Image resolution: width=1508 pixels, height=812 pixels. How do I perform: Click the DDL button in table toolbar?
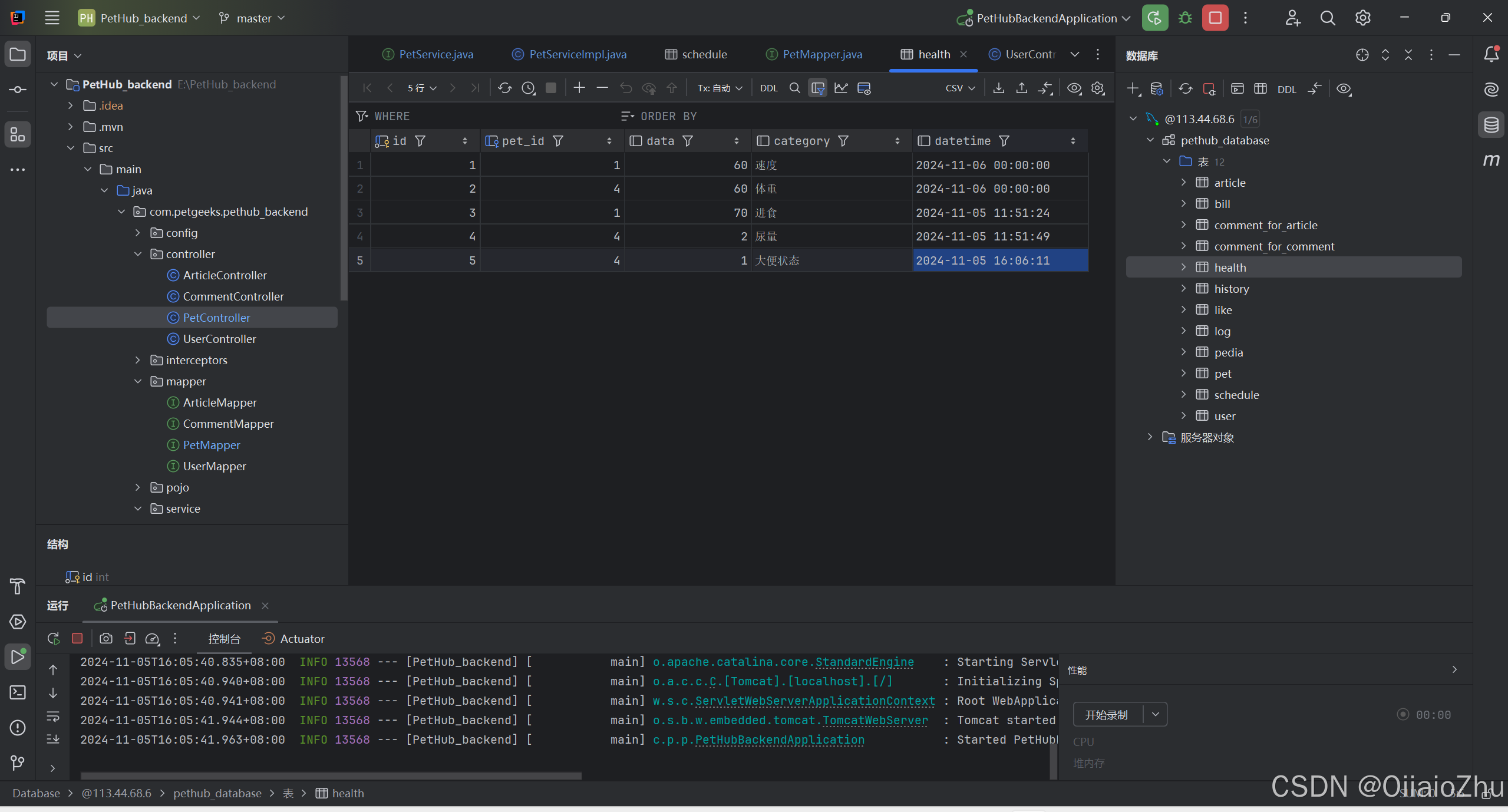pyautogui.click(x=768, y=88)
